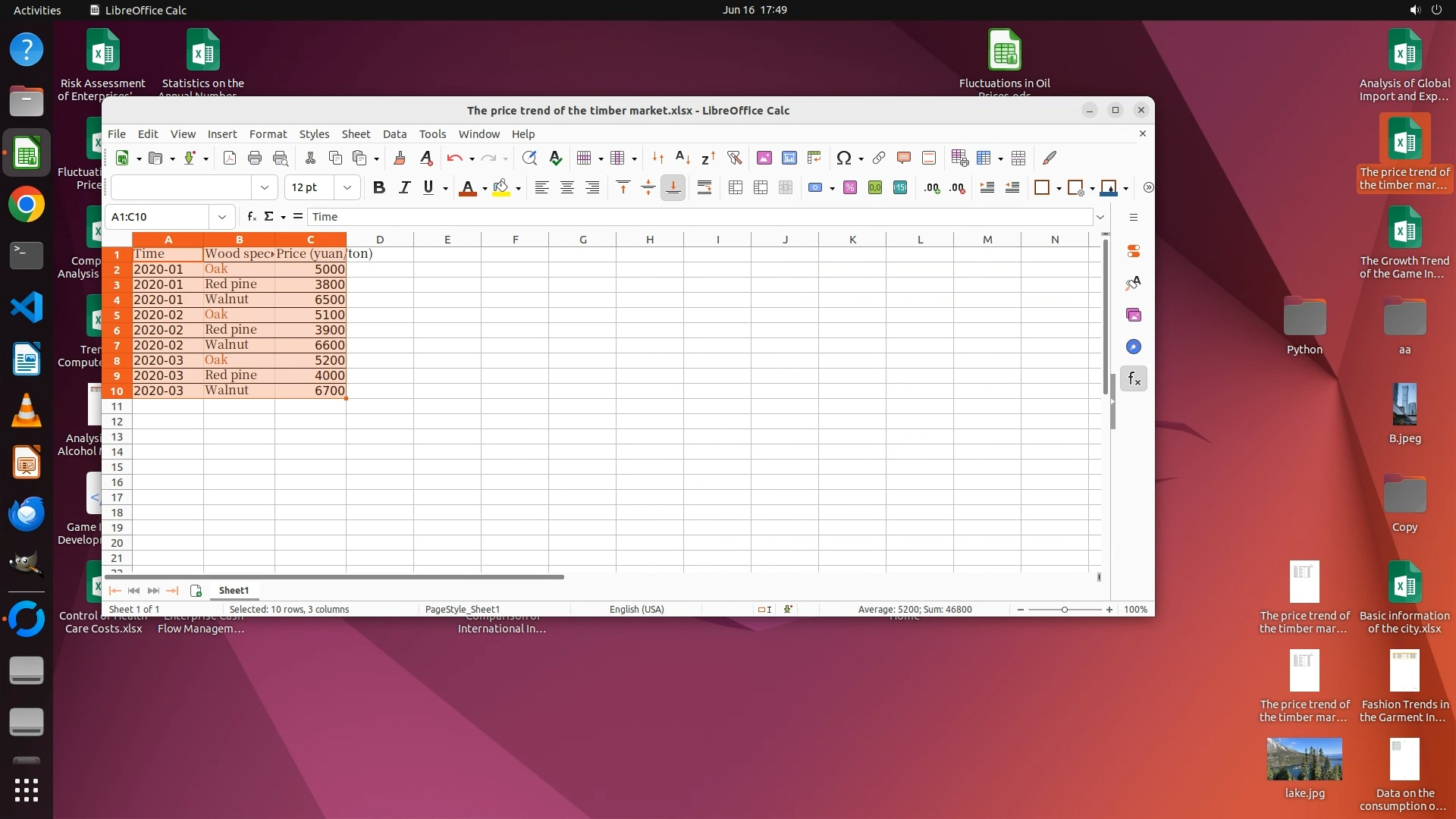Open the Special Character icon
This screenshot has height=819, width=1456.
pyautogui.click(x=843, y=158)
